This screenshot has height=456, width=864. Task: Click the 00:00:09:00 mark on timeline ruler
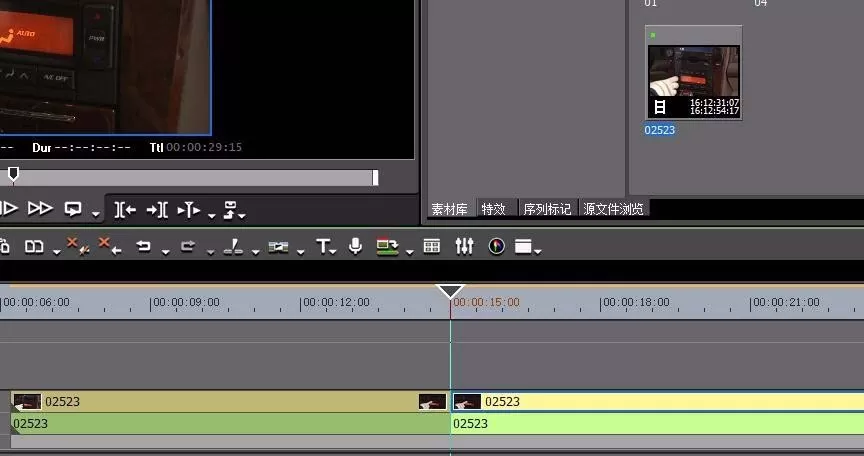(x=185, y=302)
